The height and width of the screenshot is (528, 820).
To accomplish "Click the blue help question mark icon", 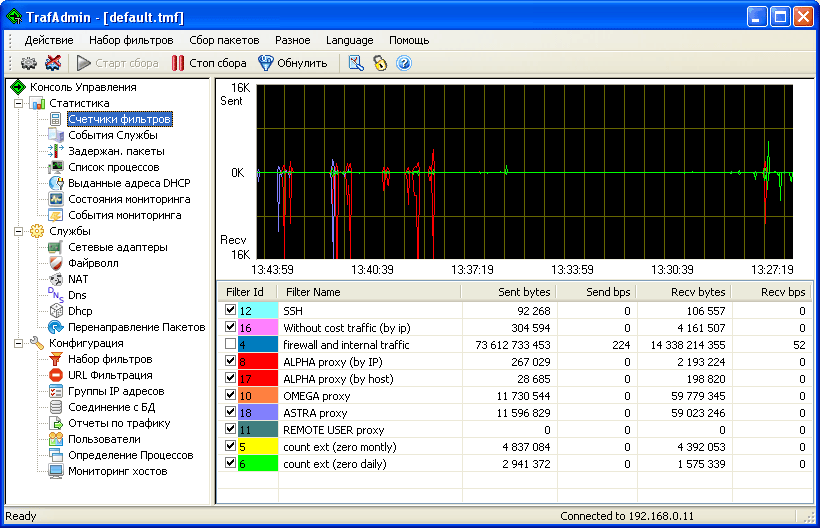I will pos(404,63).
